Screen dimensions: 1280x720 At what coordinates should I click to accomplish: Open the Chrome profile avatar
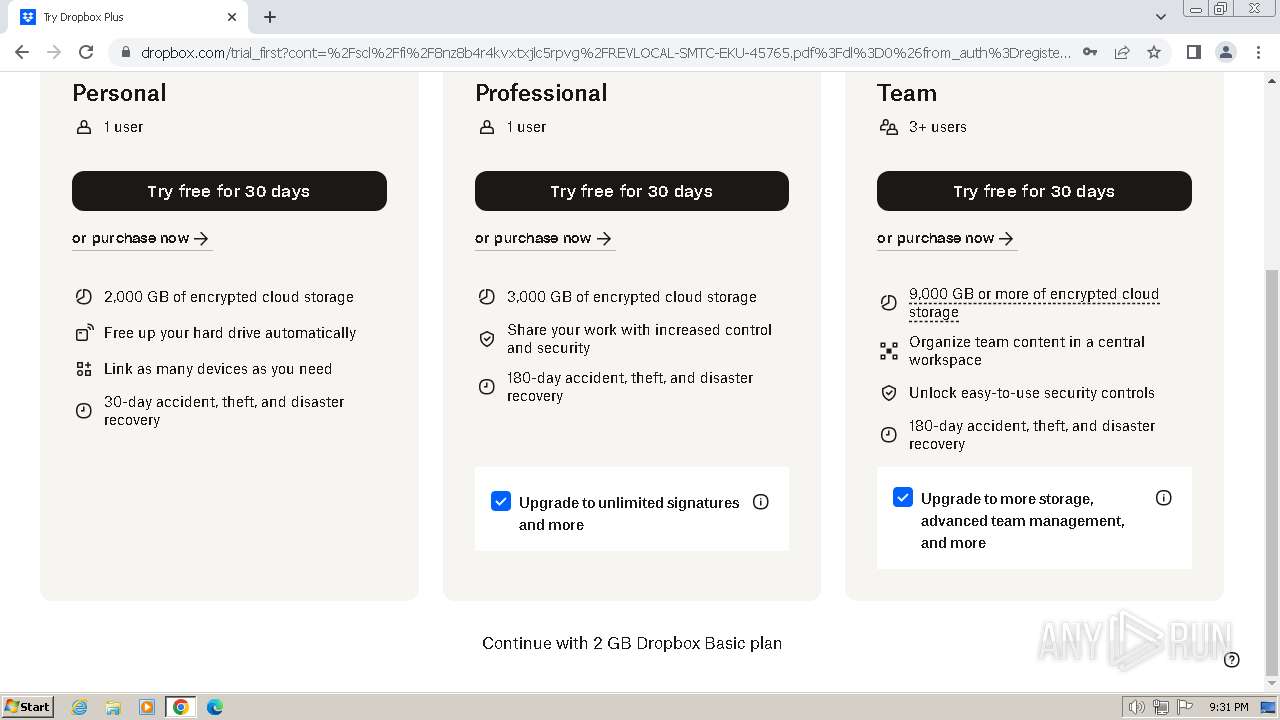[x=1226, y=52]
